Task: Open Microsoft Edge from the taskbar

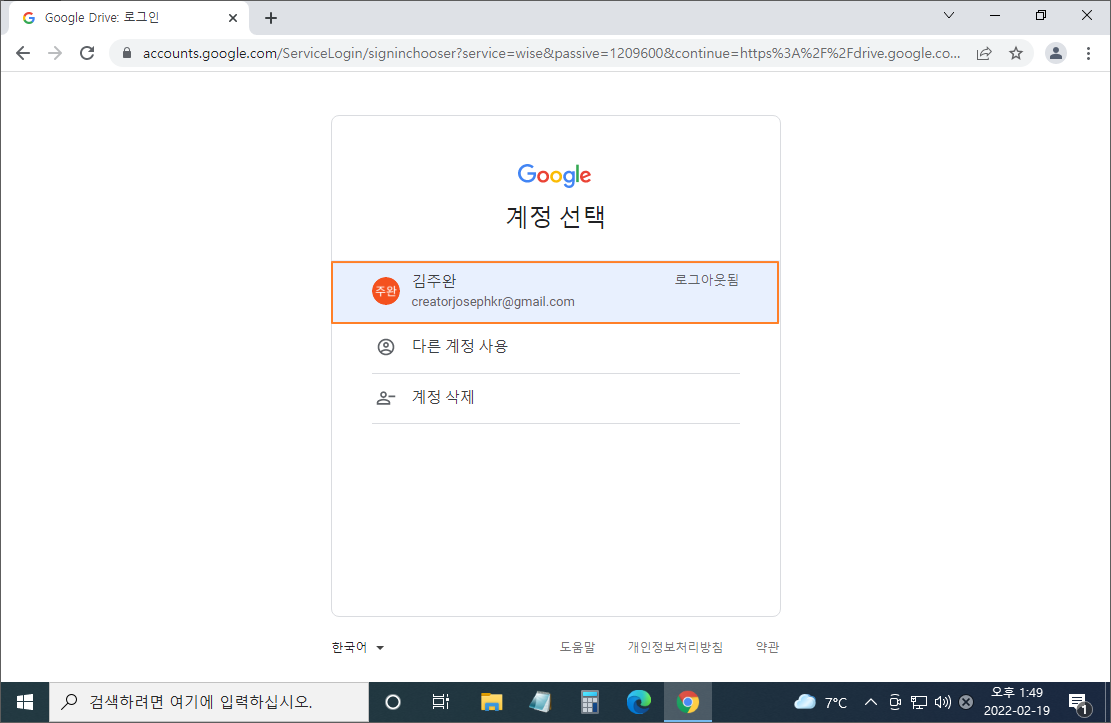Action: [638, 702]
